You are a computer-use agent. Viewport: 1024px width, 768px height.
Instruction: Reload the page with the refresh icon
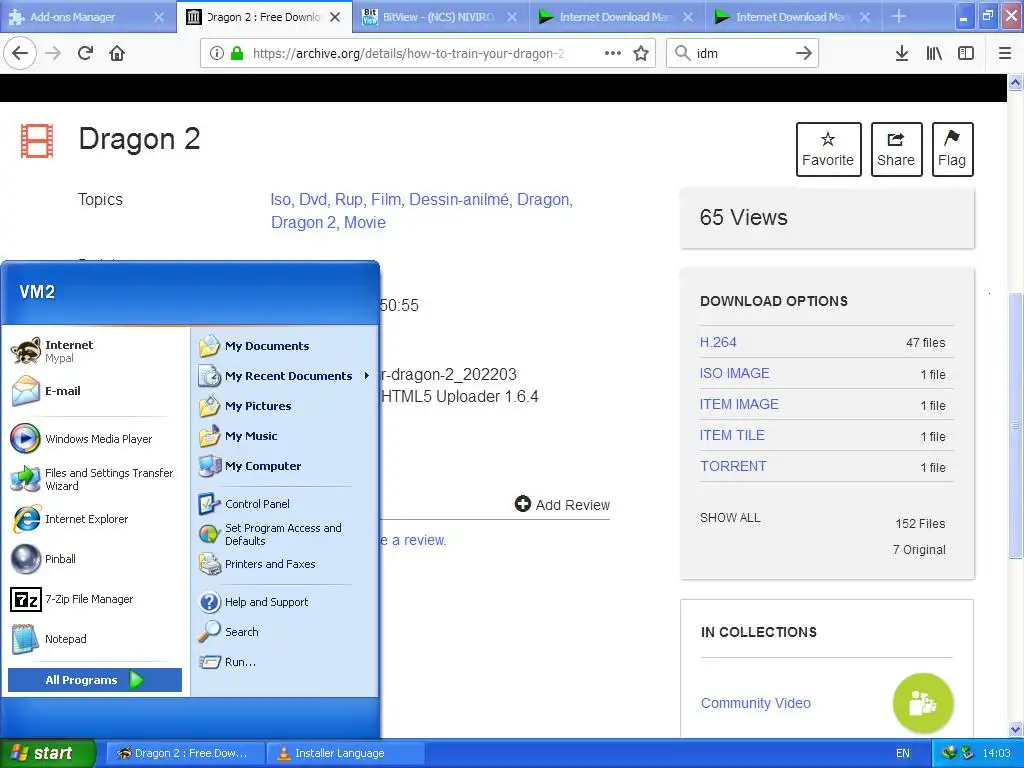pyautogui.click(x=85, y=53)
